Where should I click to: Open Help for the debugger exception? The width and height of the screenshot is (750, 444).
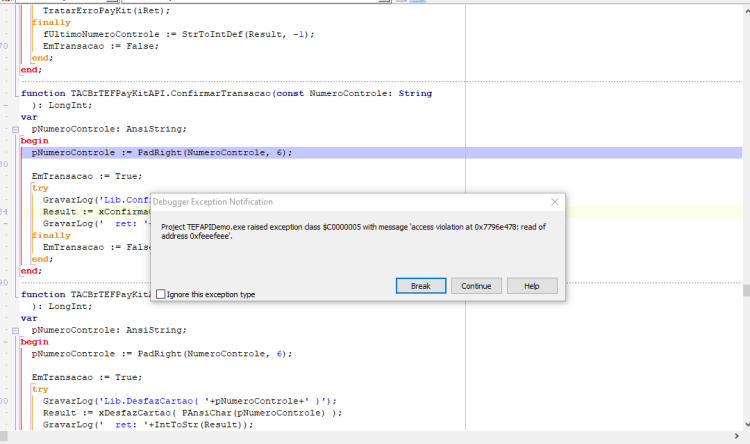click(x=532, y=286)
